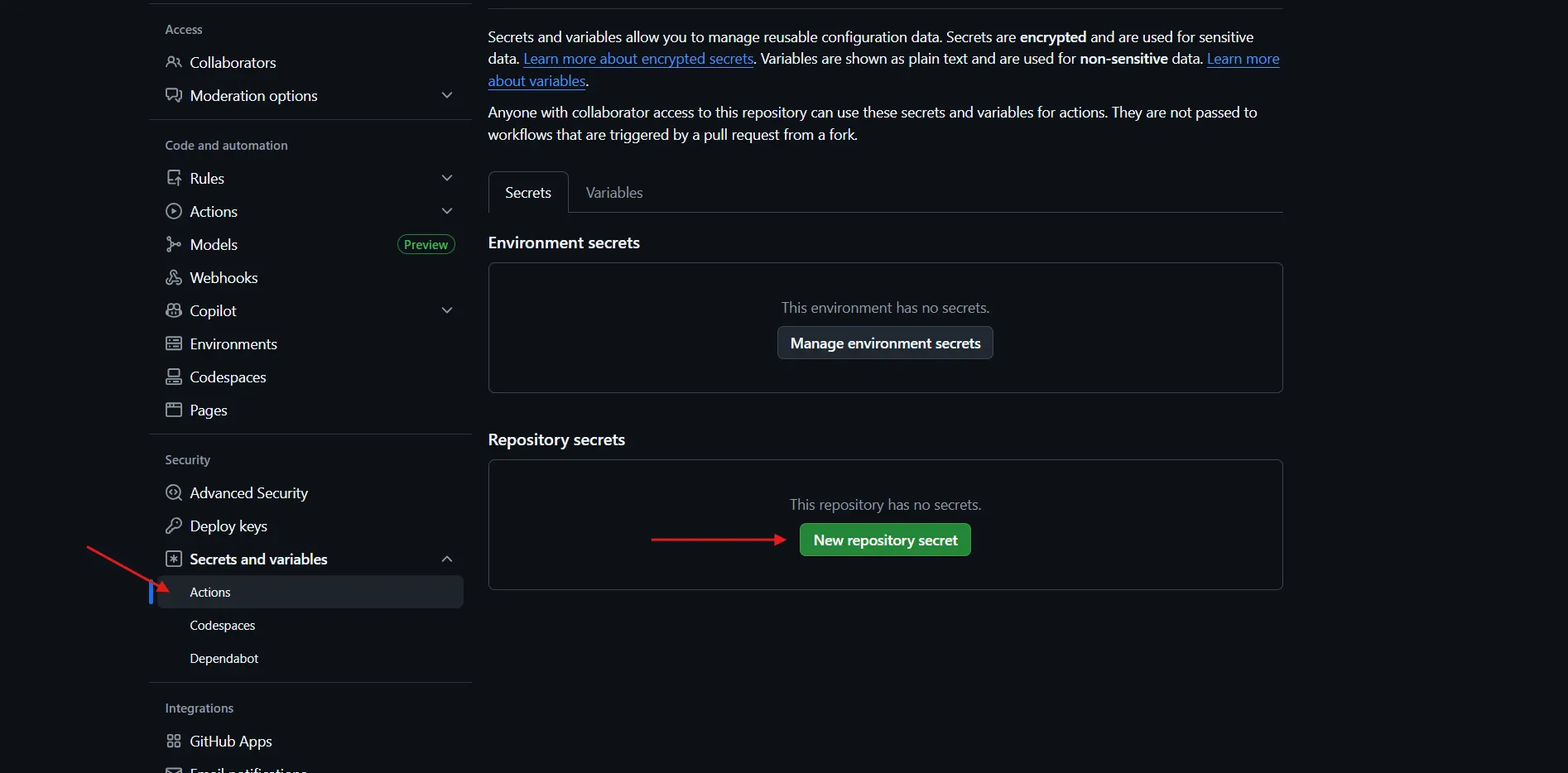Screen dimensions: 1568x773
Task: Click the Models icon in sidebar
Action: 173,244
